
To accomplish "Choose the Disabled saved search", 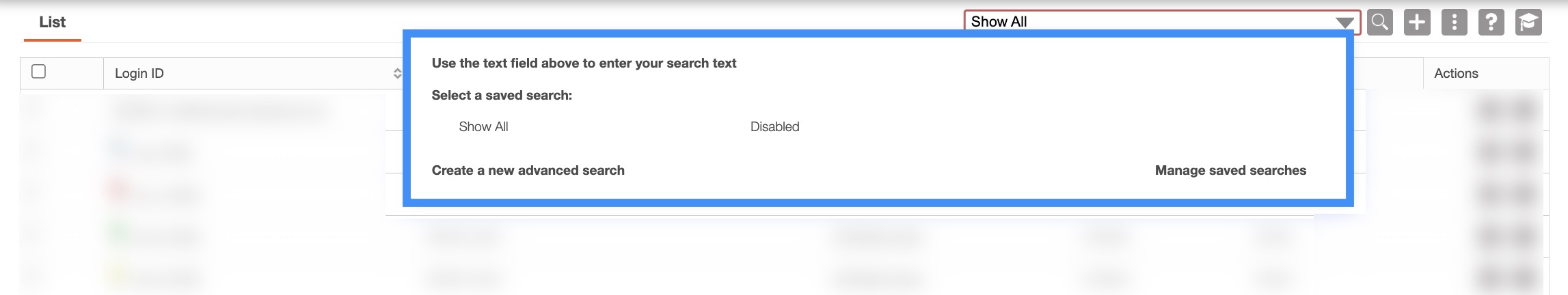I will [x=774, y=127].
